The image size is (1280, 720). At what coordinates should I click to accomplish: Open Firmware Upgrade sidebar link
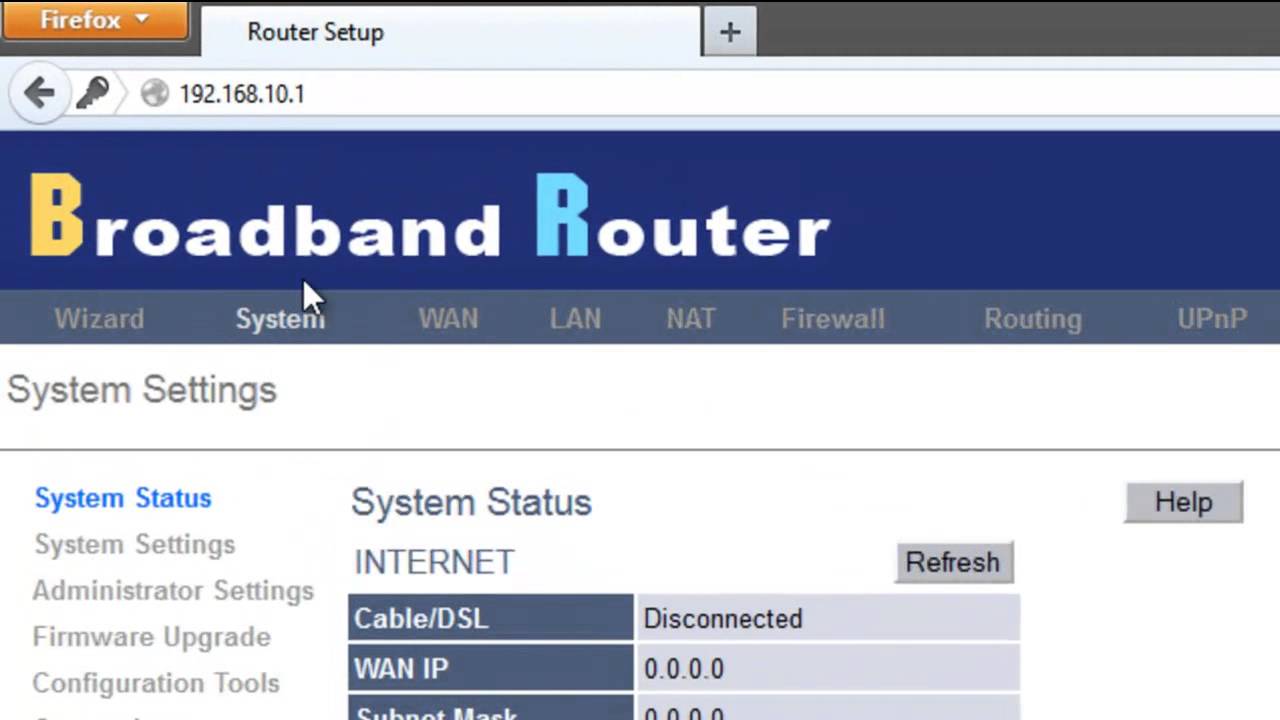[151, 636]
